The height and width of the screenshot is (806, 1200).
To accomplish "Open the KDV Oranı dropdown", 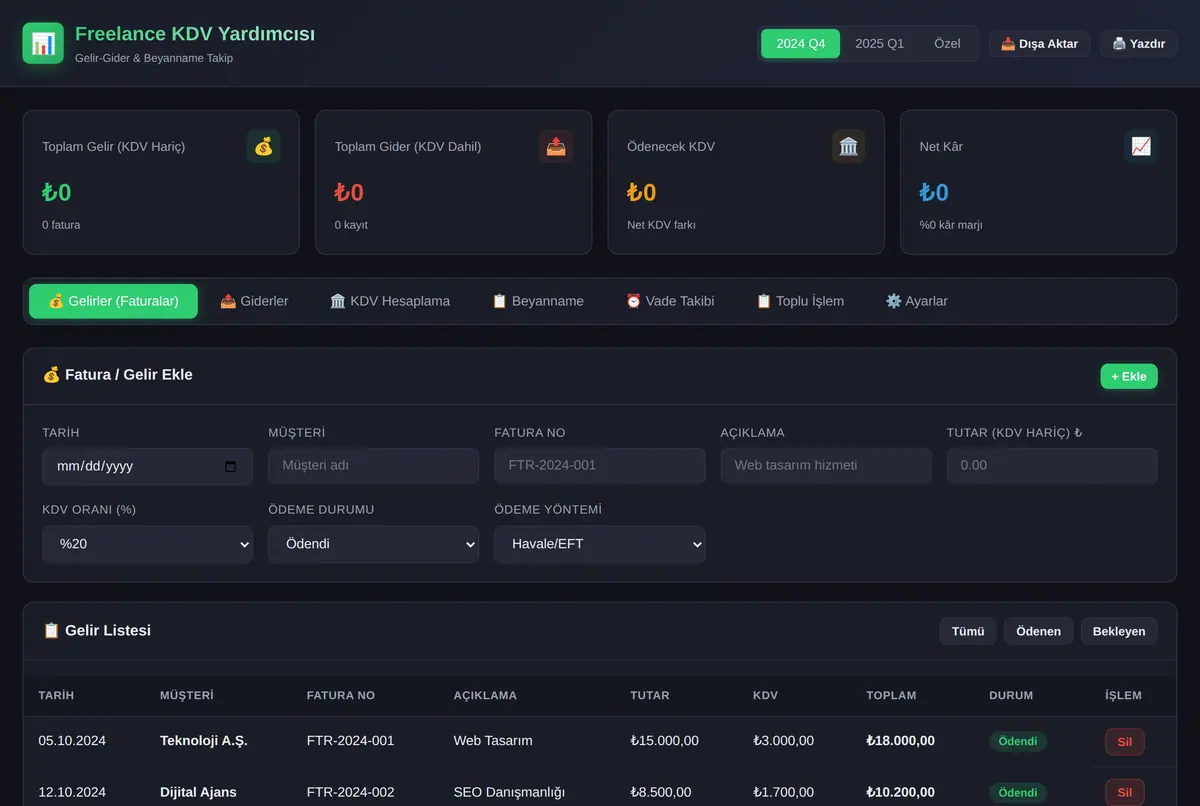I will pos(148,544).
